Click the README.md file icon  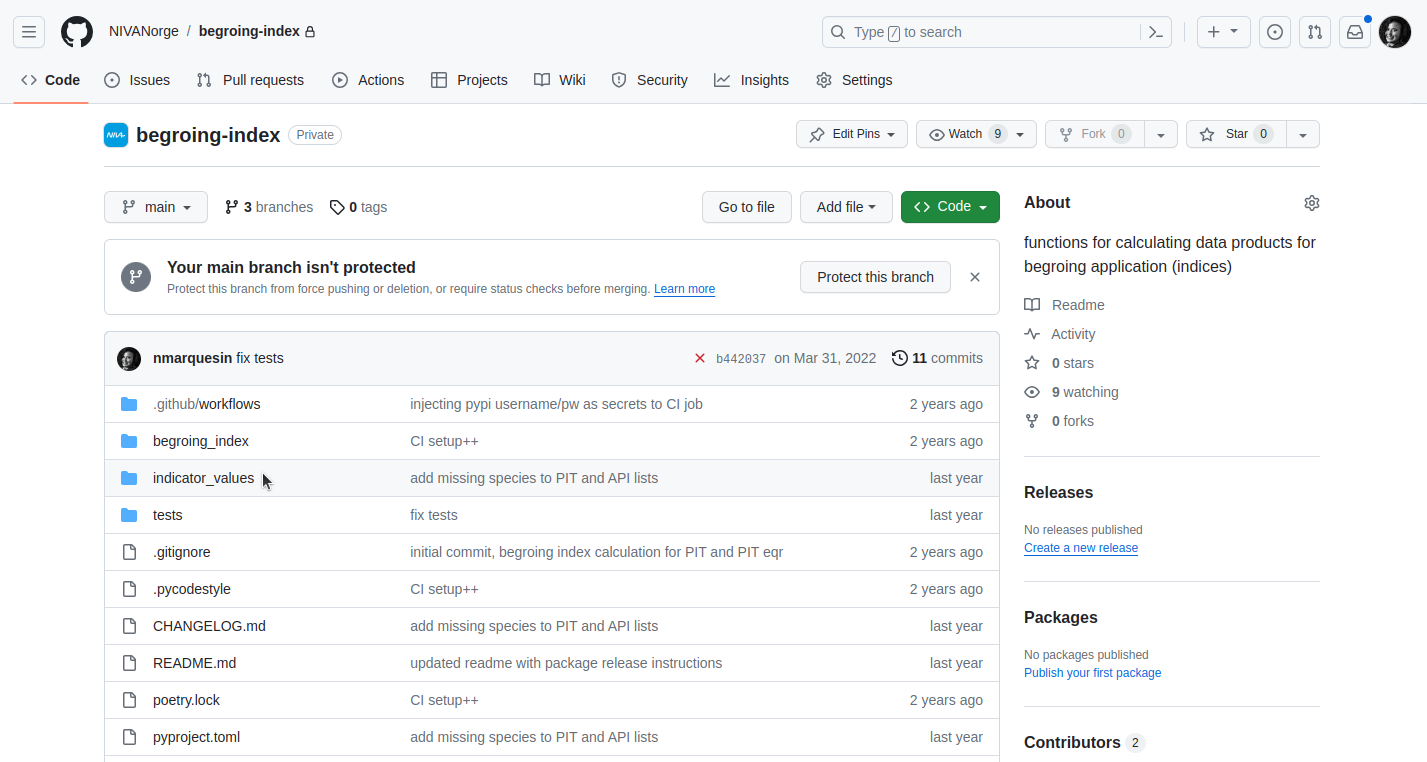click(x=129, y=663)
